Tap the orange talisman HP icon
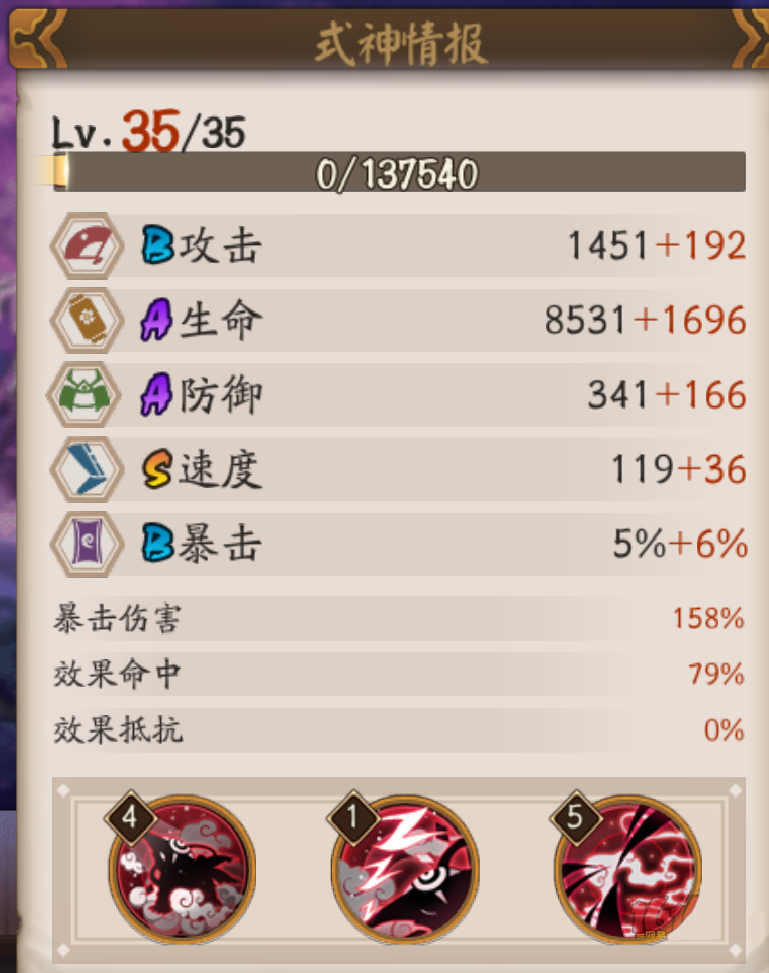Image resolution: width=769 pixels, height=973 pixels. click(87, 320)
